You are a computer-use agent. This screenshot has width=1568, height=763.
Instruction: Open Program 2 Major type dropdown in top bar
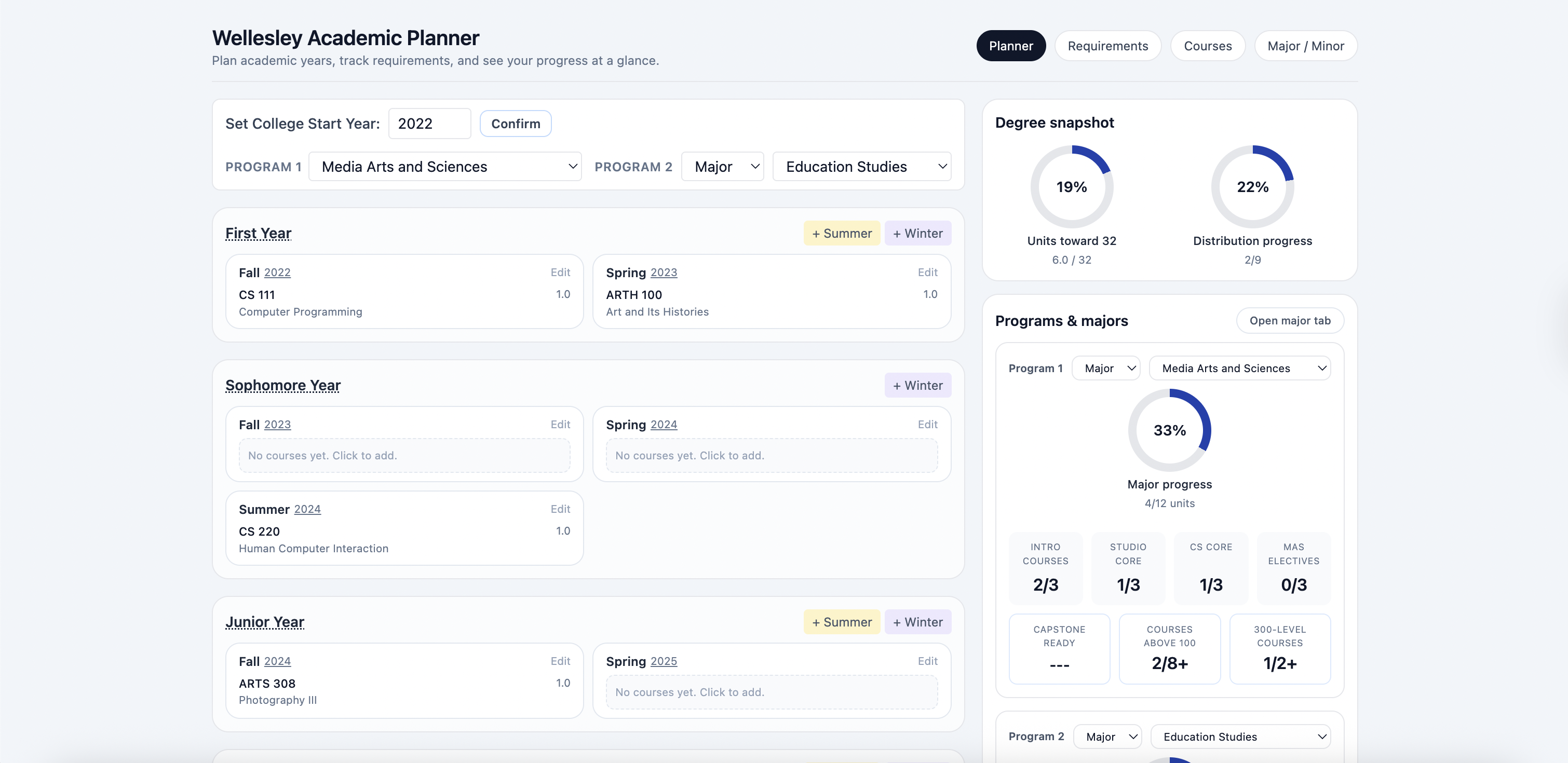723,167
